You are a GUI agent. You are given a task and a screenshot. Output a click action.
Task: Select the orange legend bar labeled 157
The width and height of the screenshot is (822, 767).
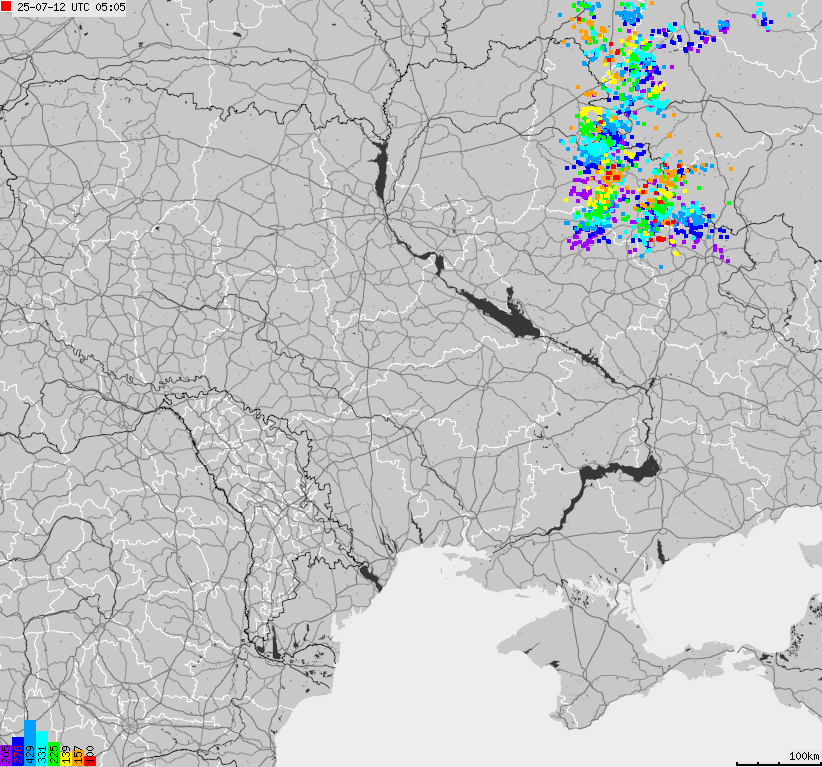coord(78,758)
